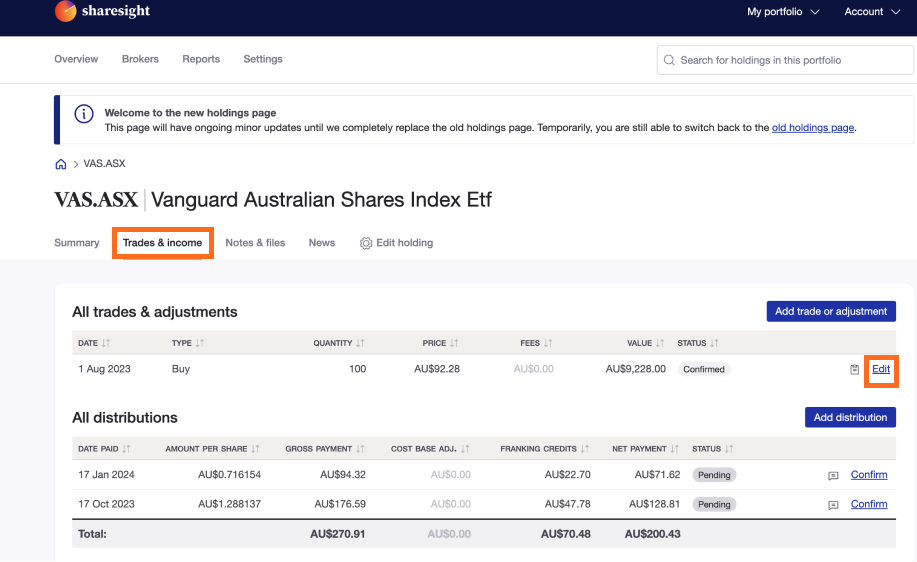Sort distributions by Cost Base Adj. arrows

pyautogui.click(x=466, y=449)
